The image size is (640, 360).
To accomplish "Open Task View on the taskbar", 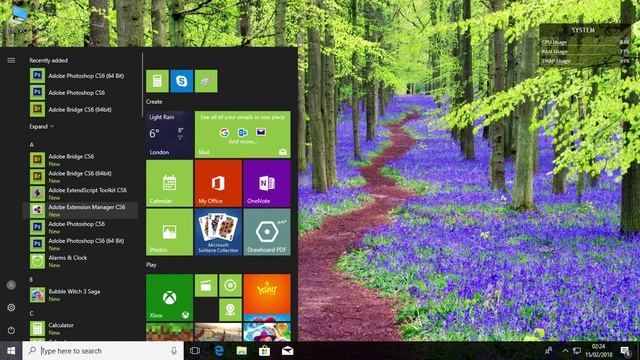I will [x=195, y=351].
